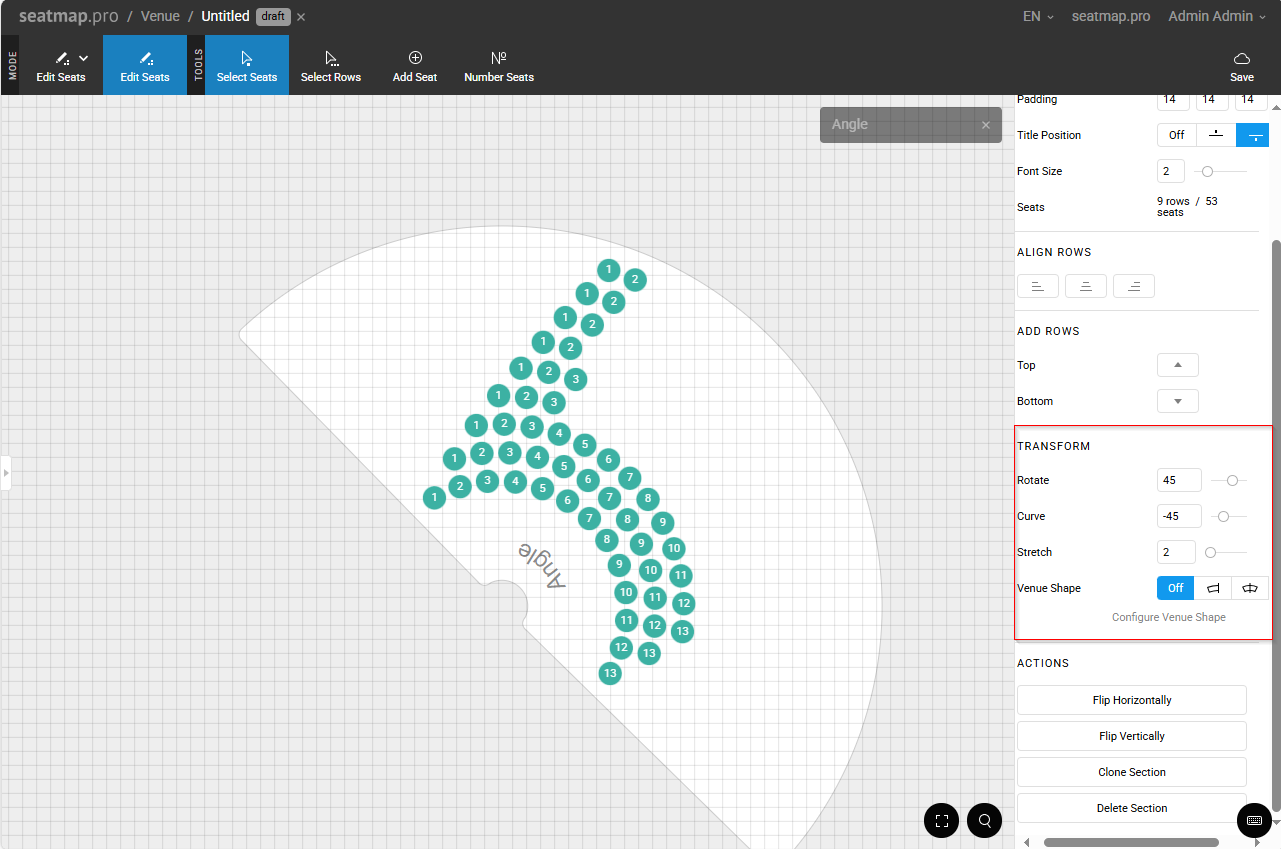The width and height of the screenshot is (1281, 849).
Task: Set Title Position to bottom
Action: pyautogui.click(x=1252, y=135)
